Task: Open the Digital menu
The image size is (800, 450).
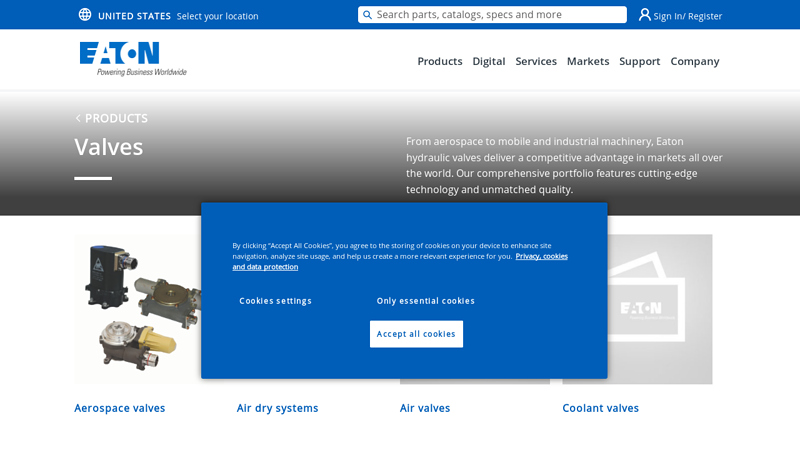Action: pos(489,61)
